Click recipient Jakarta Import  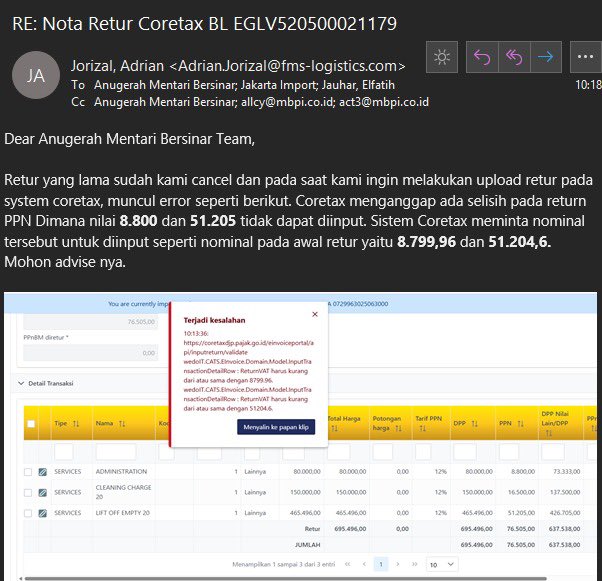[x=279, y=85]
